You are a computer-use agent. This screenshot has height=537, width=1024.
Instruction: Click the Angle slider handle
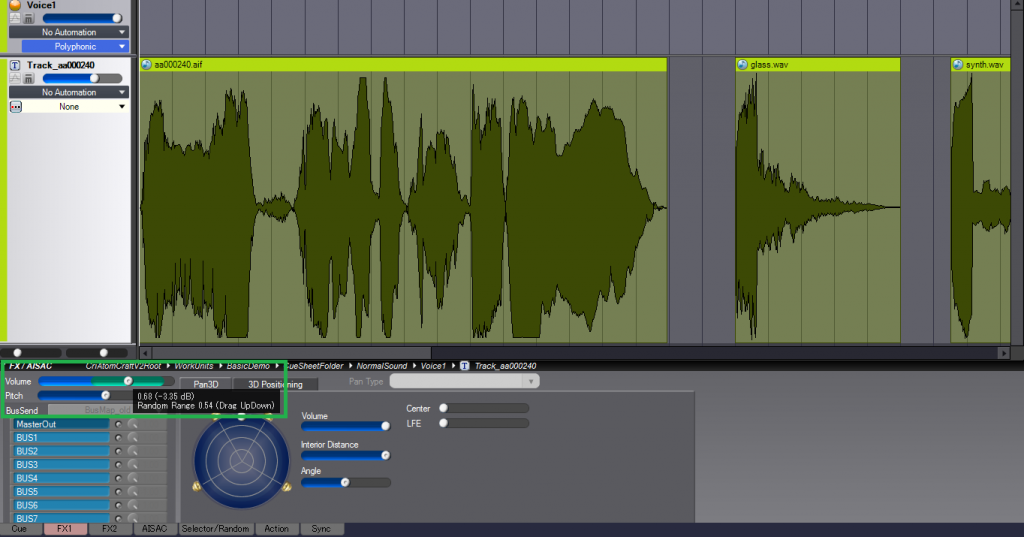pos(345,483)
